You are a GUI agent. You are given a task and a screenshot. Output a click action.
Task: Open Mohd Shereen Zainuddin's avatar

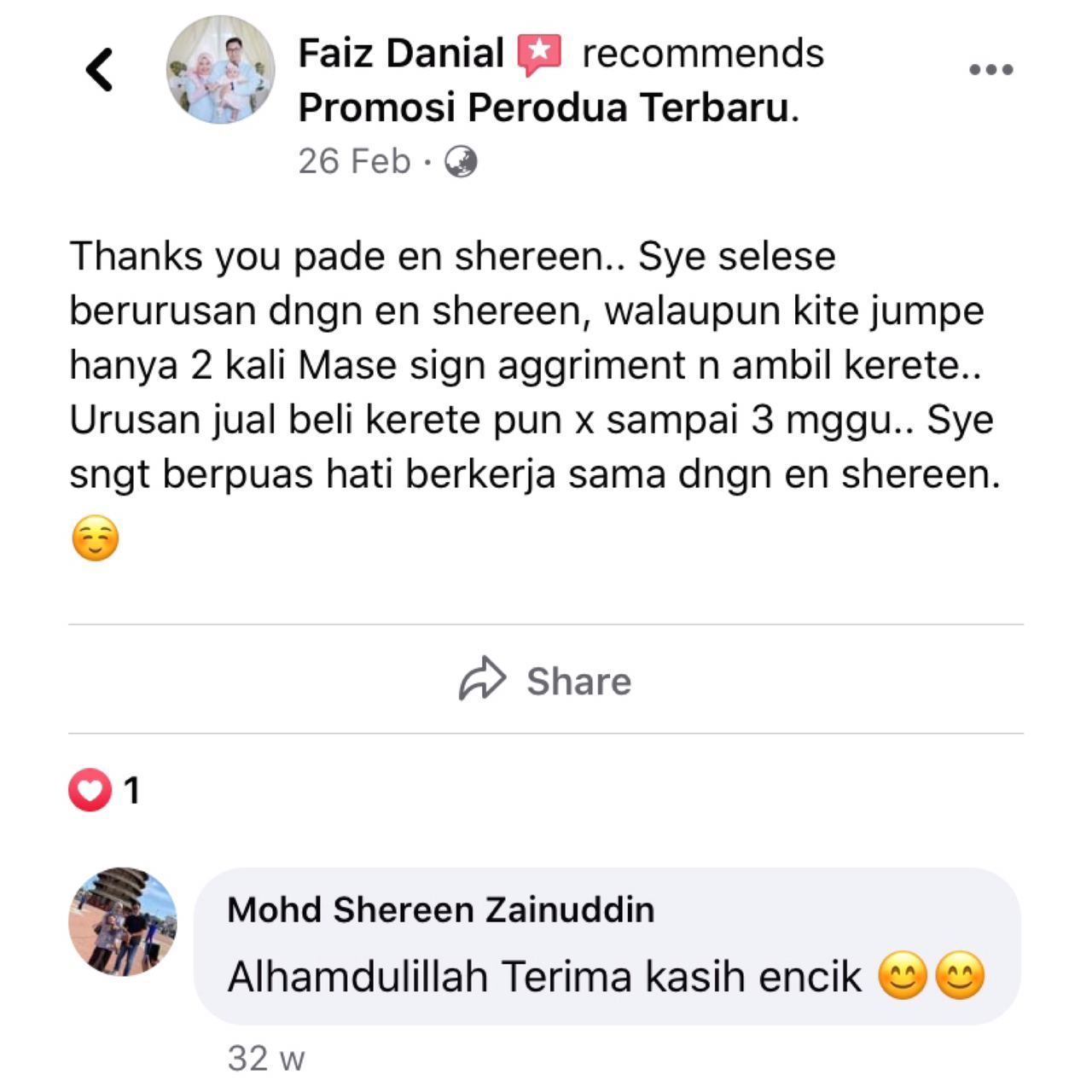click(x=123, y=922)
